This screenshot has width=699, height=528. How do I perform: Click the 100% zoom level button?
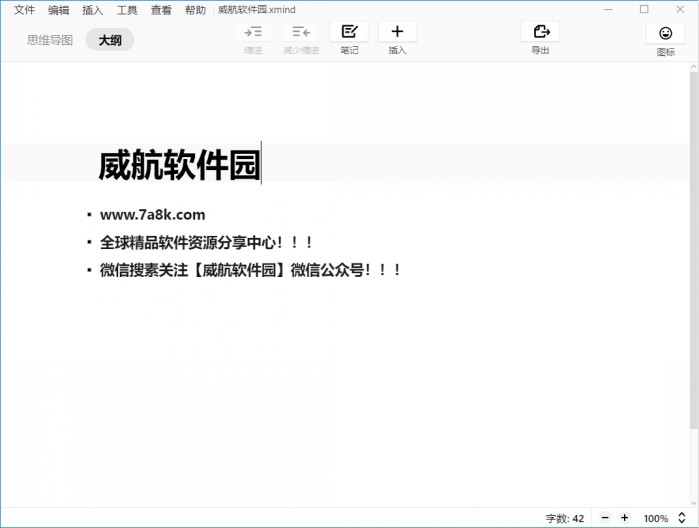[x=656, y=518]
